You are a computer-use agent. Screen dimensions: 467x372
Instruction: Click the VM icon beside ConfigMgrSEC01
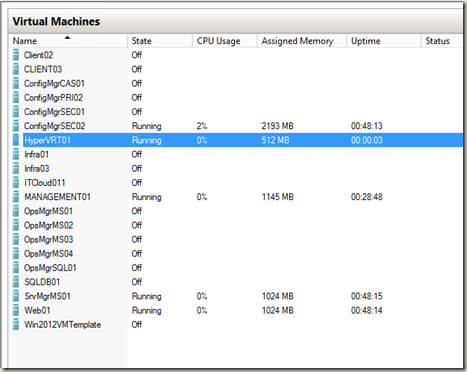click(x=16, y=112)
